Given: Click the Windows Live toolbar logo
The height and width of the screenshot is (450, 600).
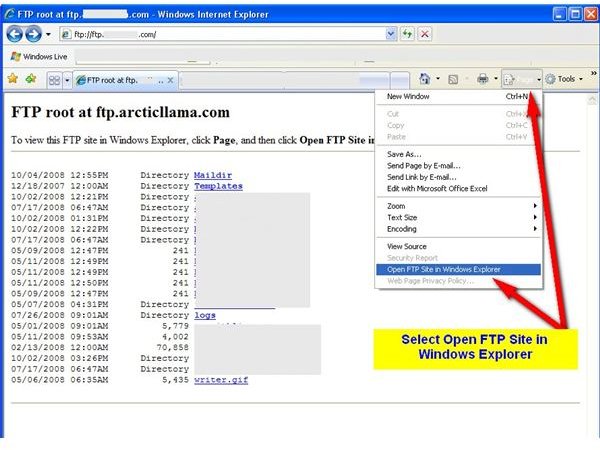Looking at the screenshot, I should [x=39, y=57].
